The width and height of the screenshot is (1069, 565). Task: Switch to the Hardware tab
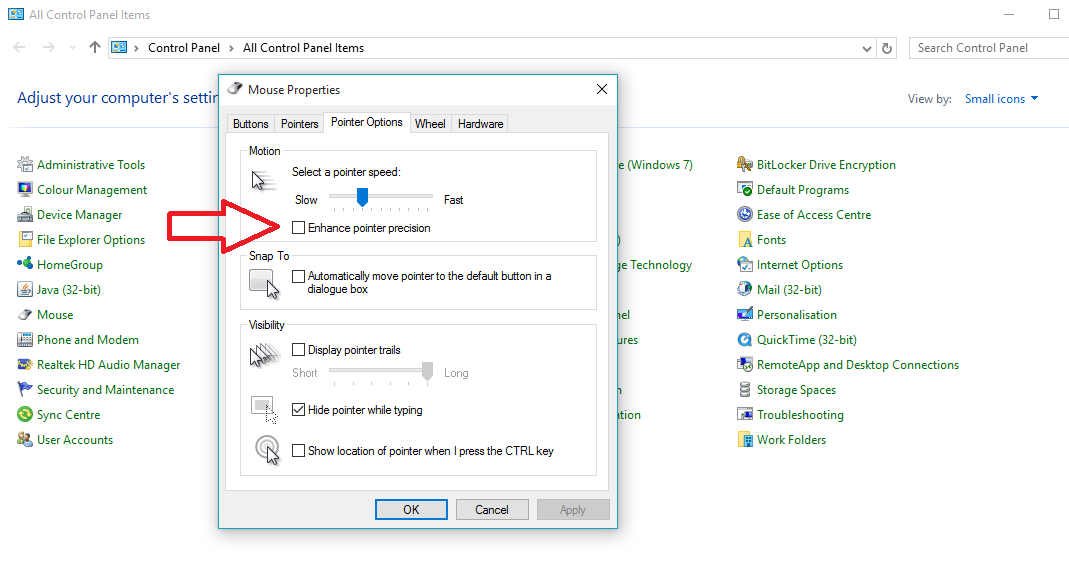coord(480,124)
